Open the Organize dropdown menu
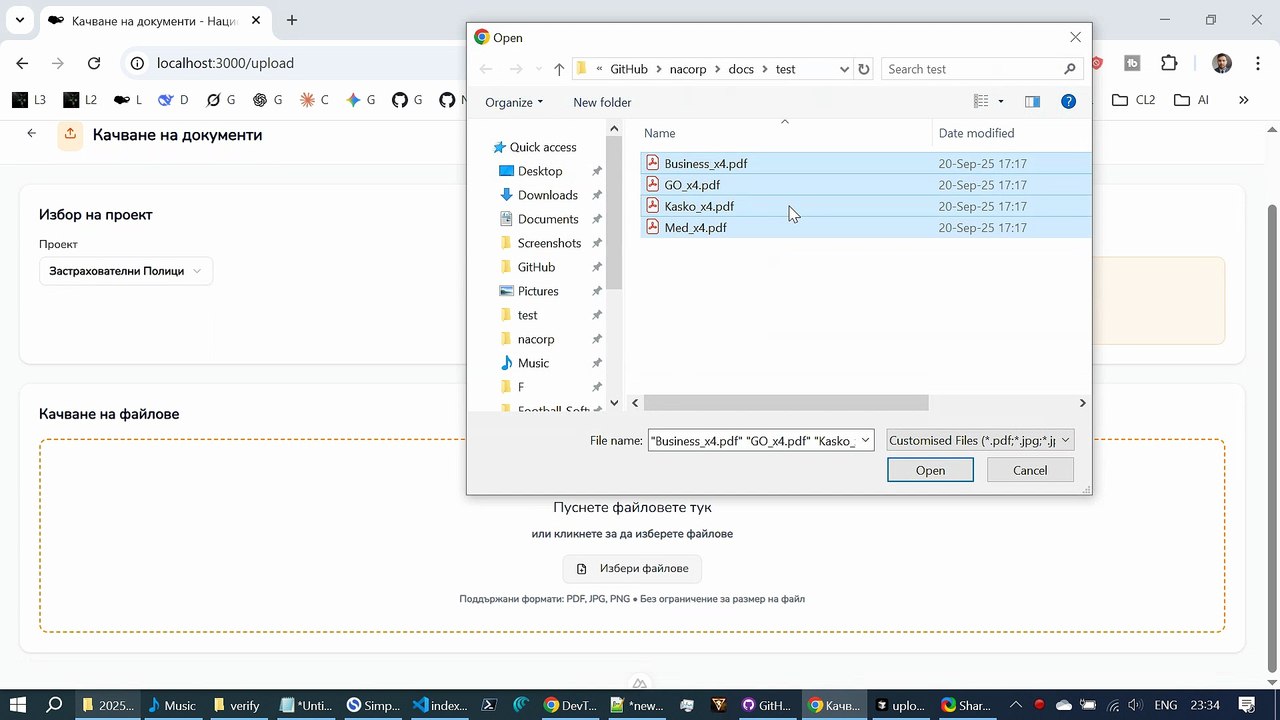 pyautogui.click(x=514, y=102)
